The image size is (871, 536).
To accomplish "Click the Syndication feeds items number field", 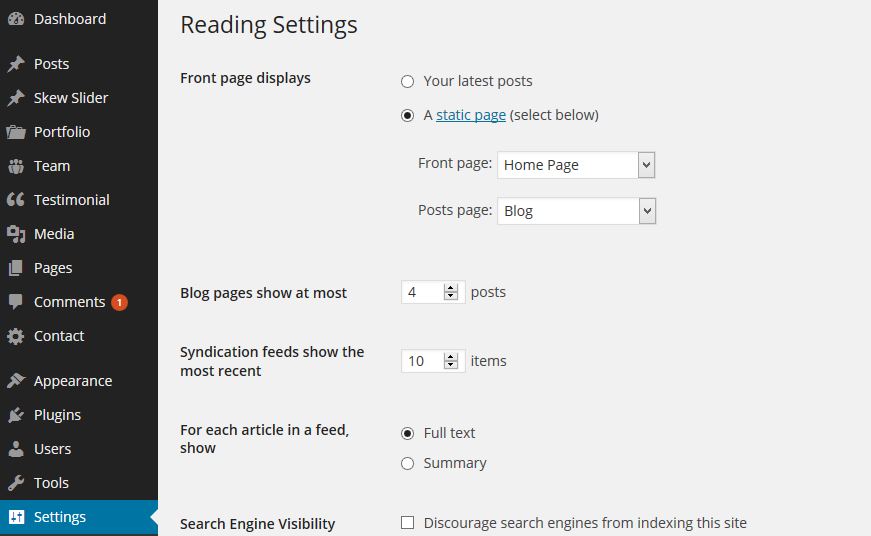I will click(422, 361).
